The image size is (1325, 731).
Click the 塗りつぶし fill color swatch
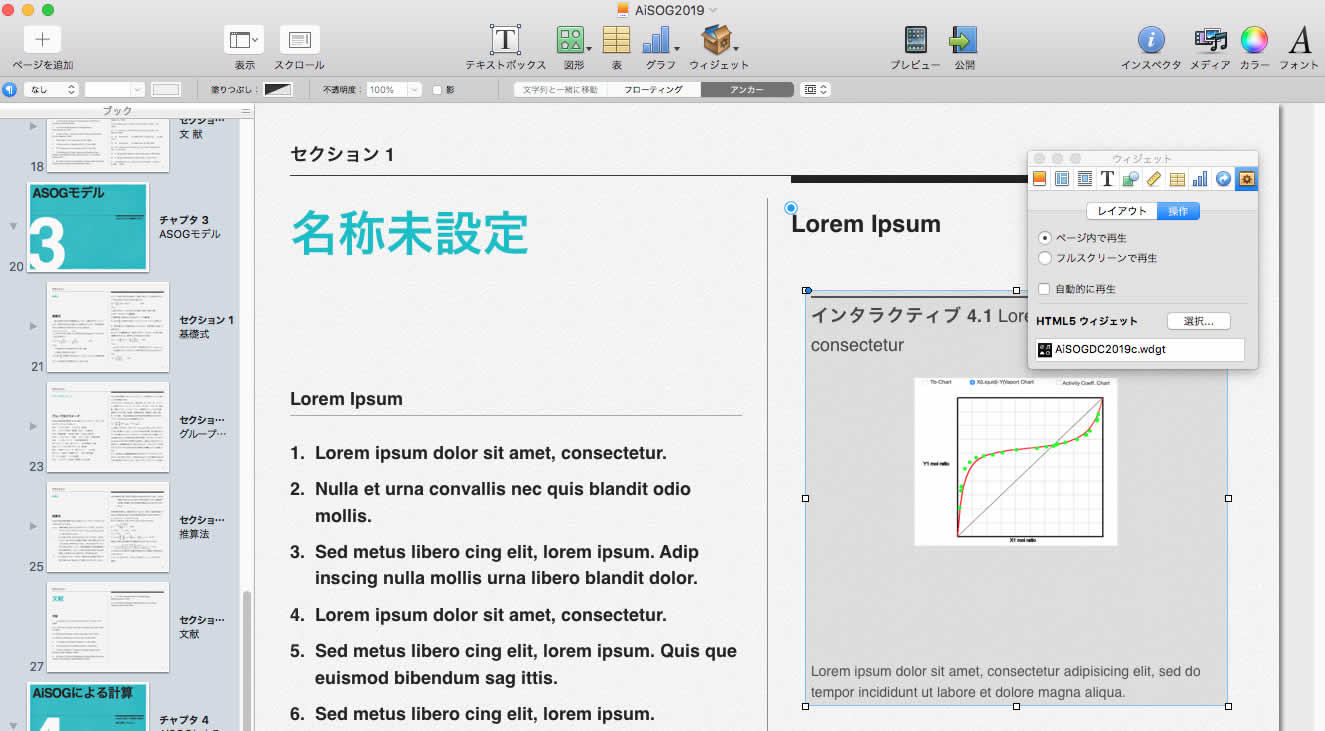pyautogui.click(x=277, y=89)
